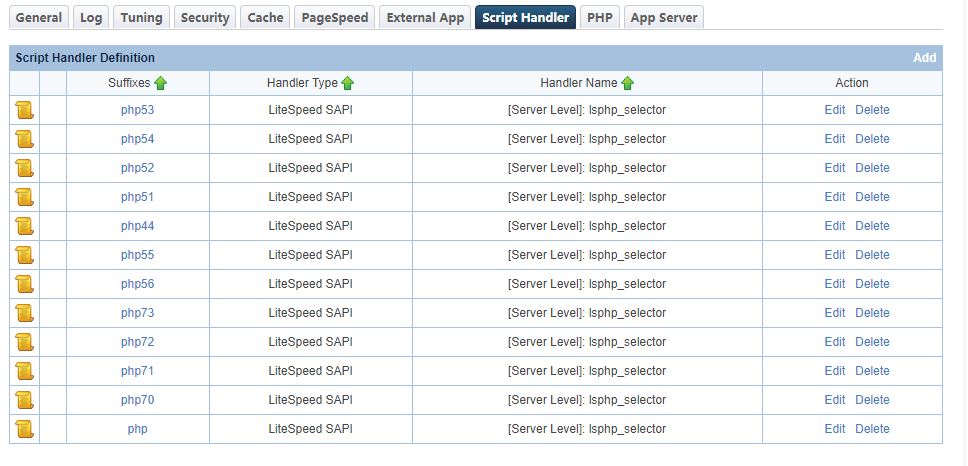The width and height of the screenshot is (968, 466).
Task: Click the script icon in php44 row
Action: 25,226
